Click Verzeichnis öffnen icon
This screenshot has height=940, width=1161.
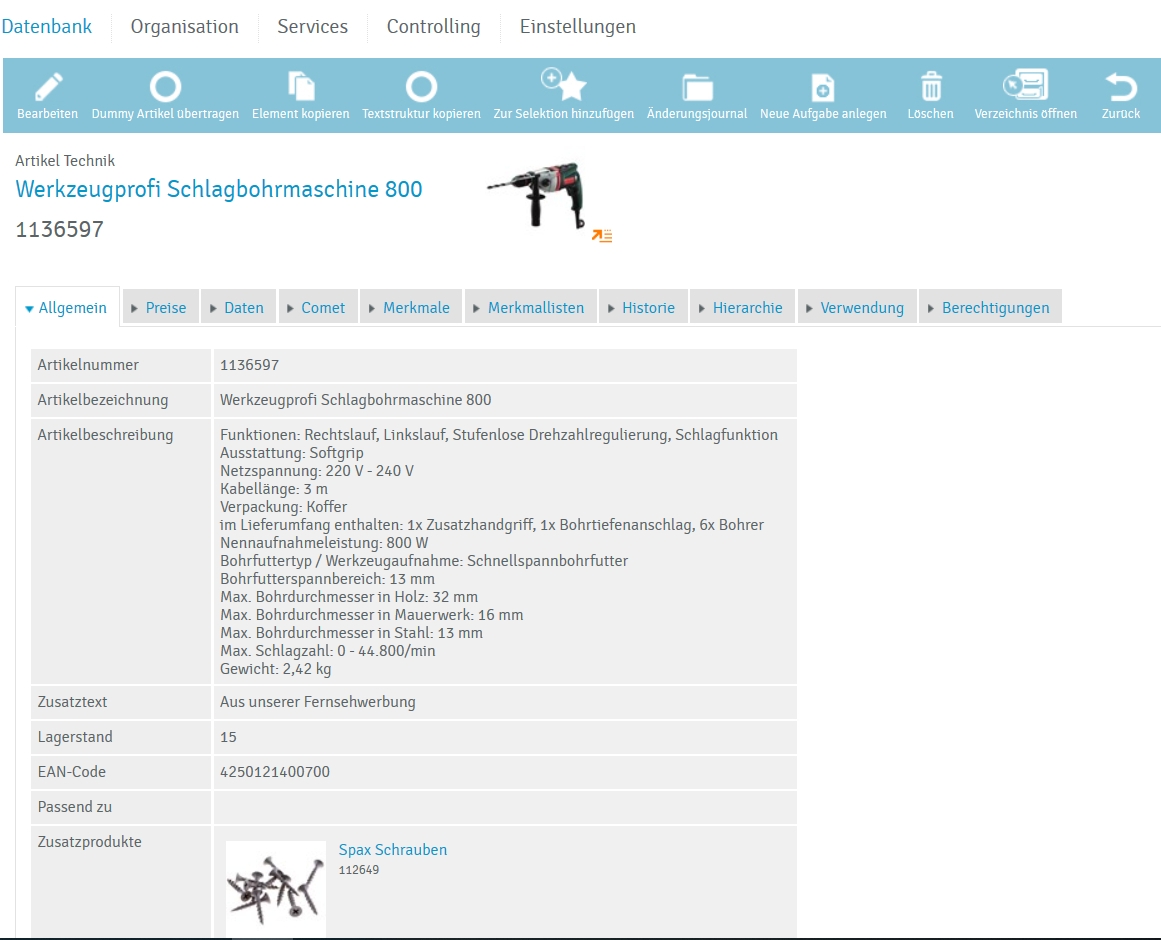pos(1026,84)
